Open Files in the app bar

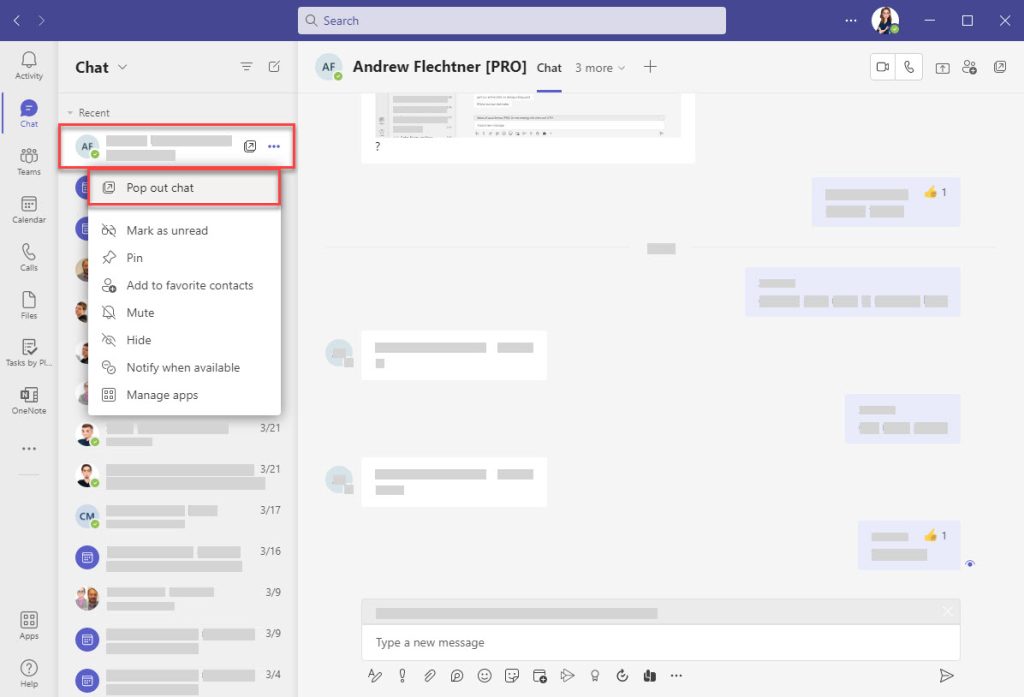pyautogui.click(x=29, y=304)
